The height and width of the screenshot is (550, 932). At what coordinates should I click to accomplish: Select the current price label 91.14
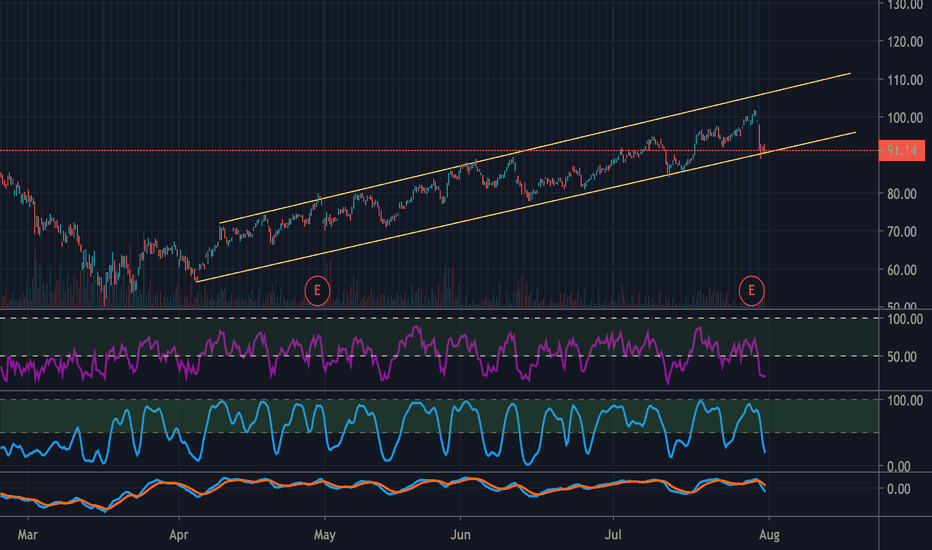pos(902,150)
